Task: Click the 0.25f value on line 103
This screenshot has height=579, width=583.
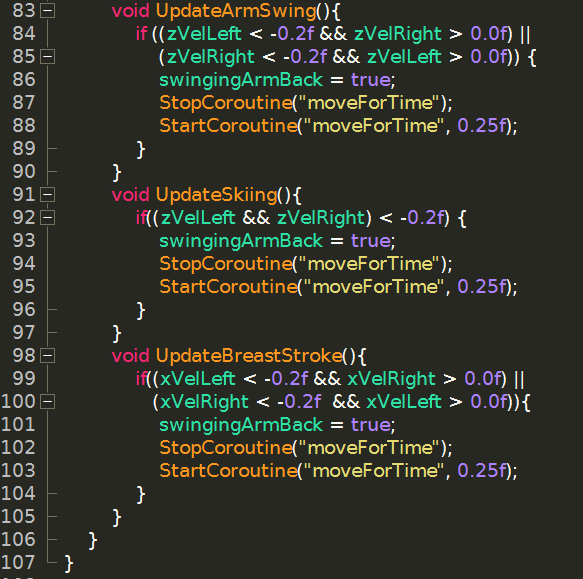Action: (482, 471)
